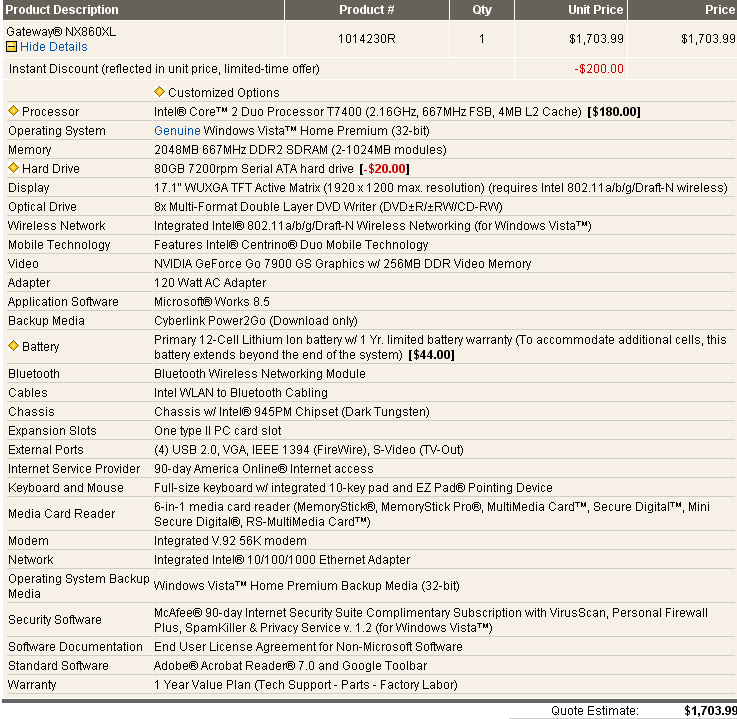Select the Product Description column header

(x=143, y=9)
